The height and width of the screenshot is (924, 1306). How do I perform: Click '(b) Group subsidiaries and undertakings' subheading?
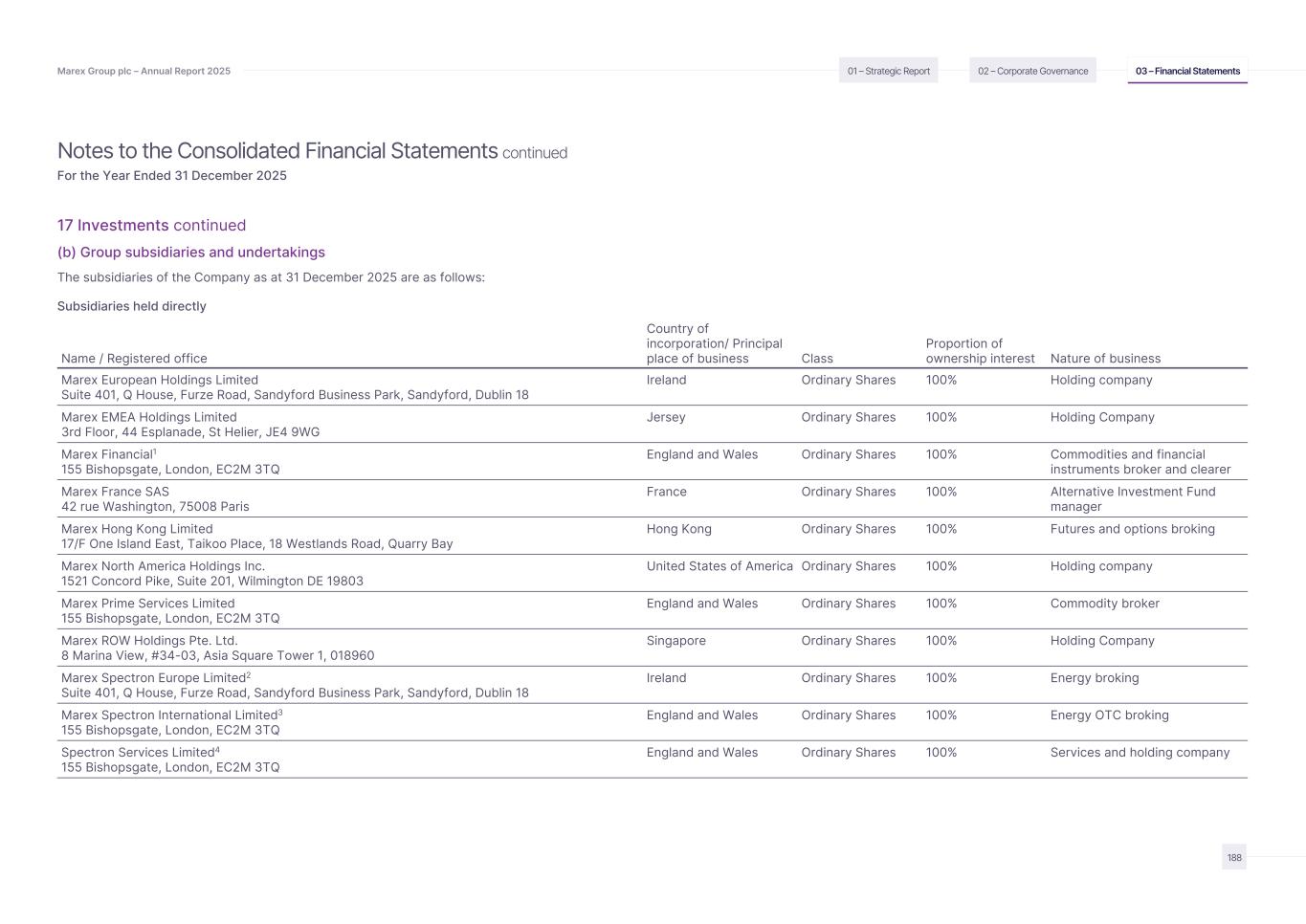(x=191, y=253)
